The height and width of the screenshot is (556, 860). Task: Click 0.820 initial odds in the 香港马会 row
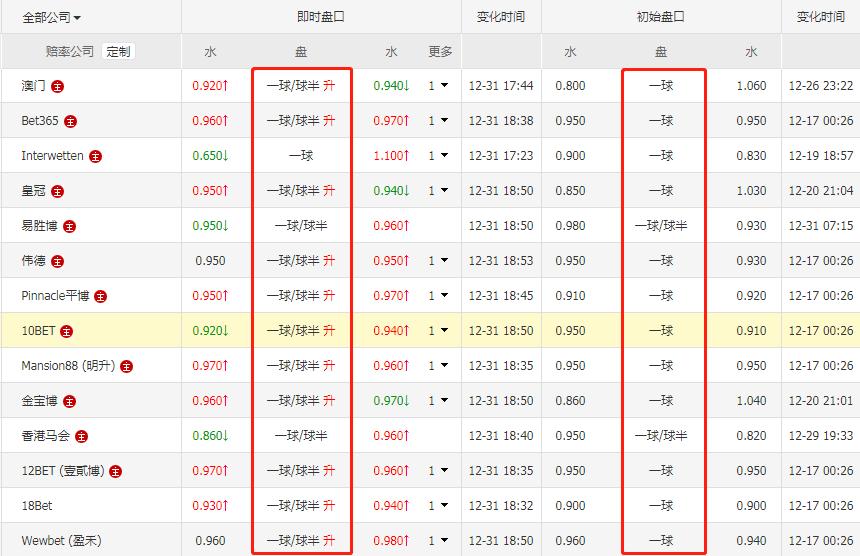[x=751, y=436]
